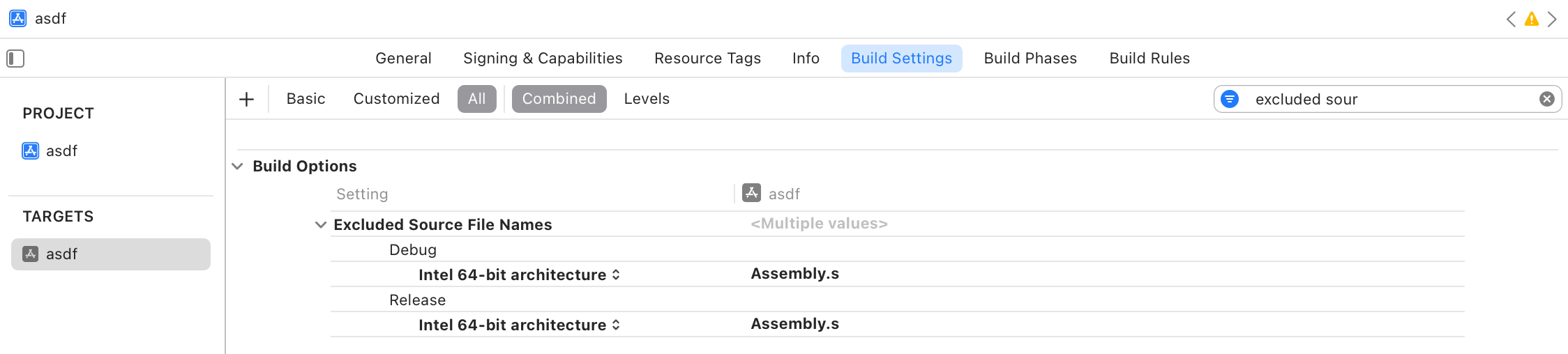The width and height of the screenshot is (1568, 354).
Task: Switch to Levels view mode
Action: [x=647, y=99]
